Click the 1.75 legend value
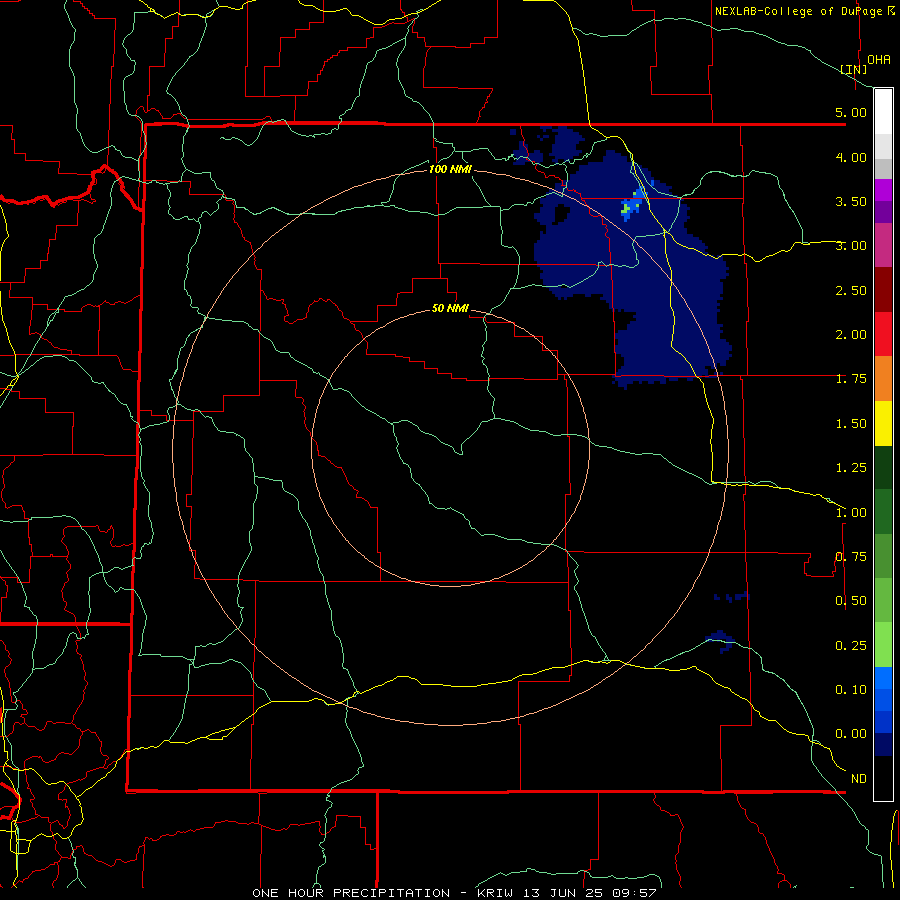Viewport: 900px width, 900px height. [x=851, y=378]
